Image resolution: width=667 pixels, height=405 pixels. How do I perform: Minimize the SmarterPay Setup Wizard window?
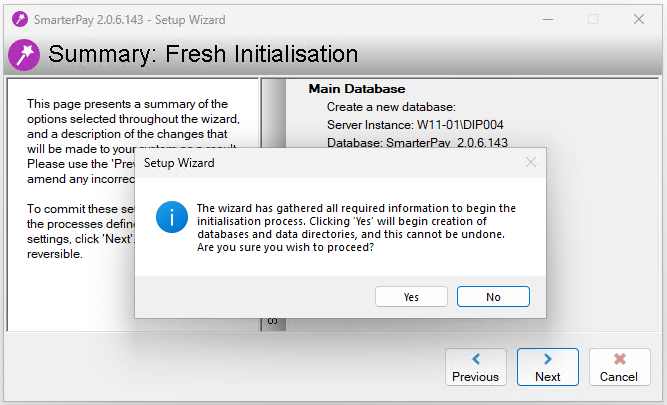click(x=548, y=20)
